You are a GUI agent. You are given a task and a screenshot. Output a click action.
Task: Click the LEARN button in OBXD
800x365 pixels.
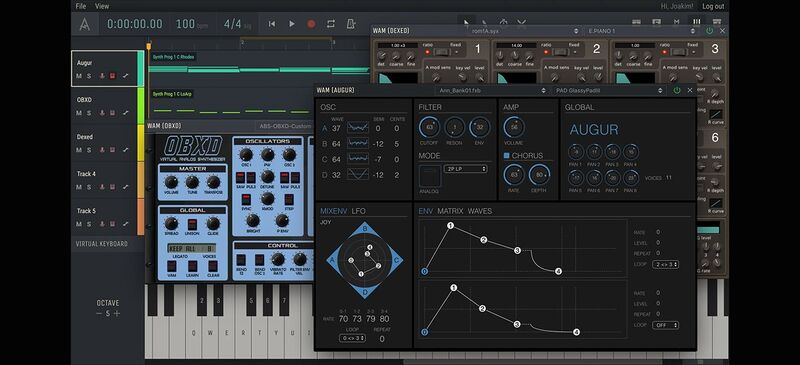(x=192, y=267)
